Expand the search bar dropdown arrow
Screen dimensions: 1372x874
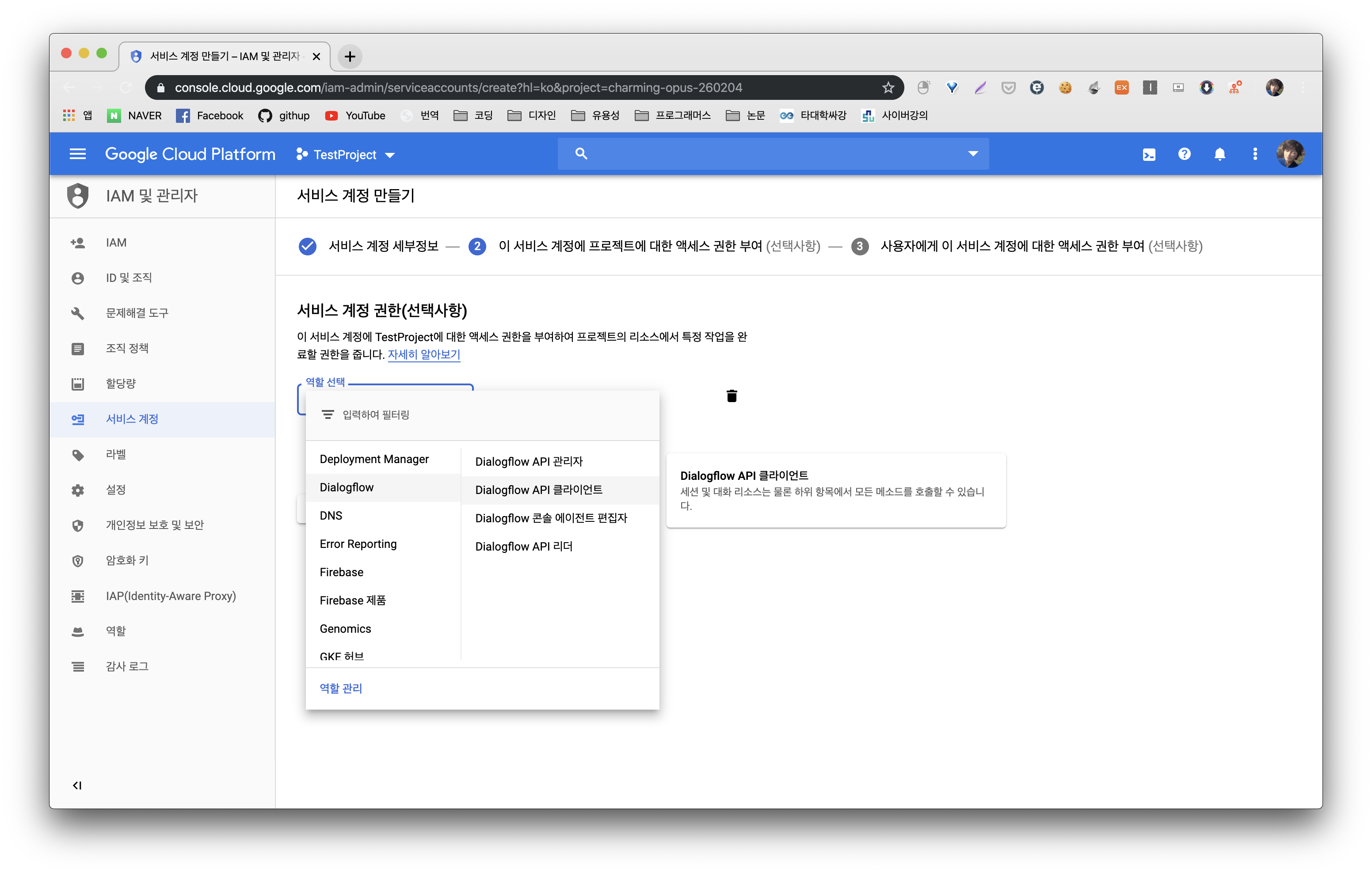973,154
